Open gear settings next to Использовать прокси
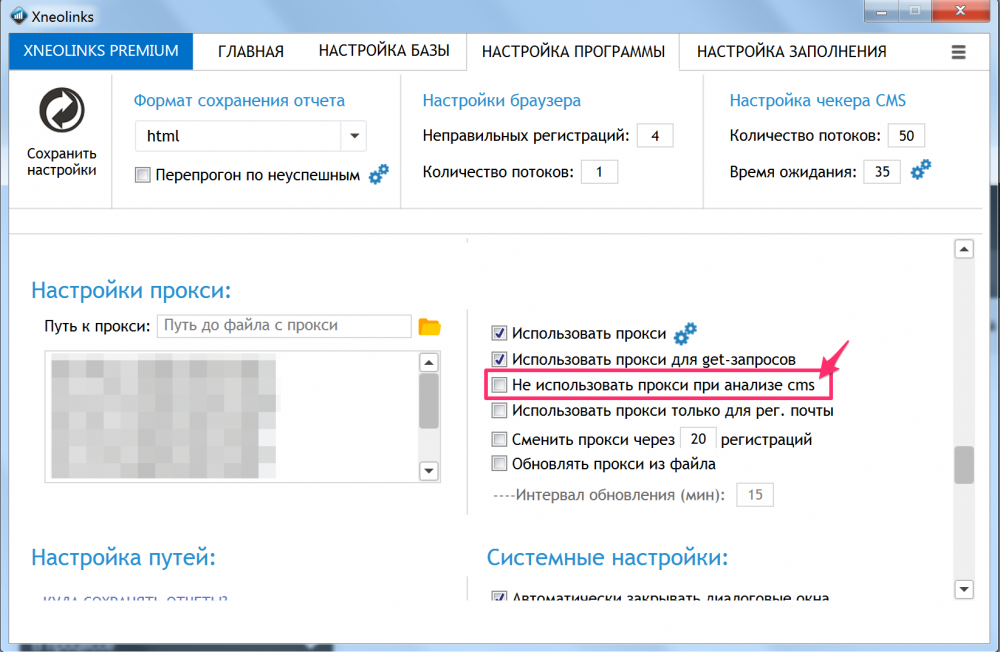The image size is (1000, 652). [x=686, y=333]
